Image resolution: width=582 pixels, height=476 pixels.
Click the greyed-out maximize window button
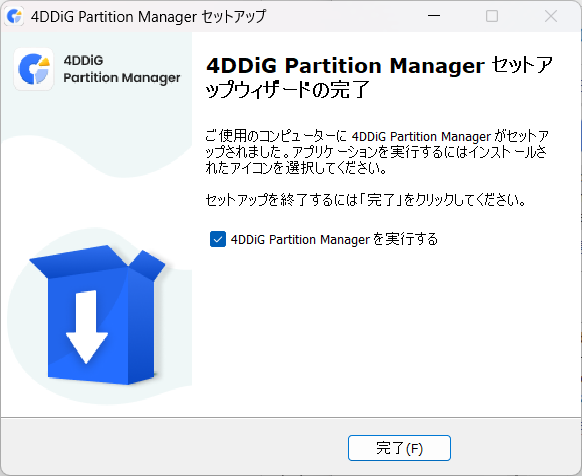(x=492, y=16)
